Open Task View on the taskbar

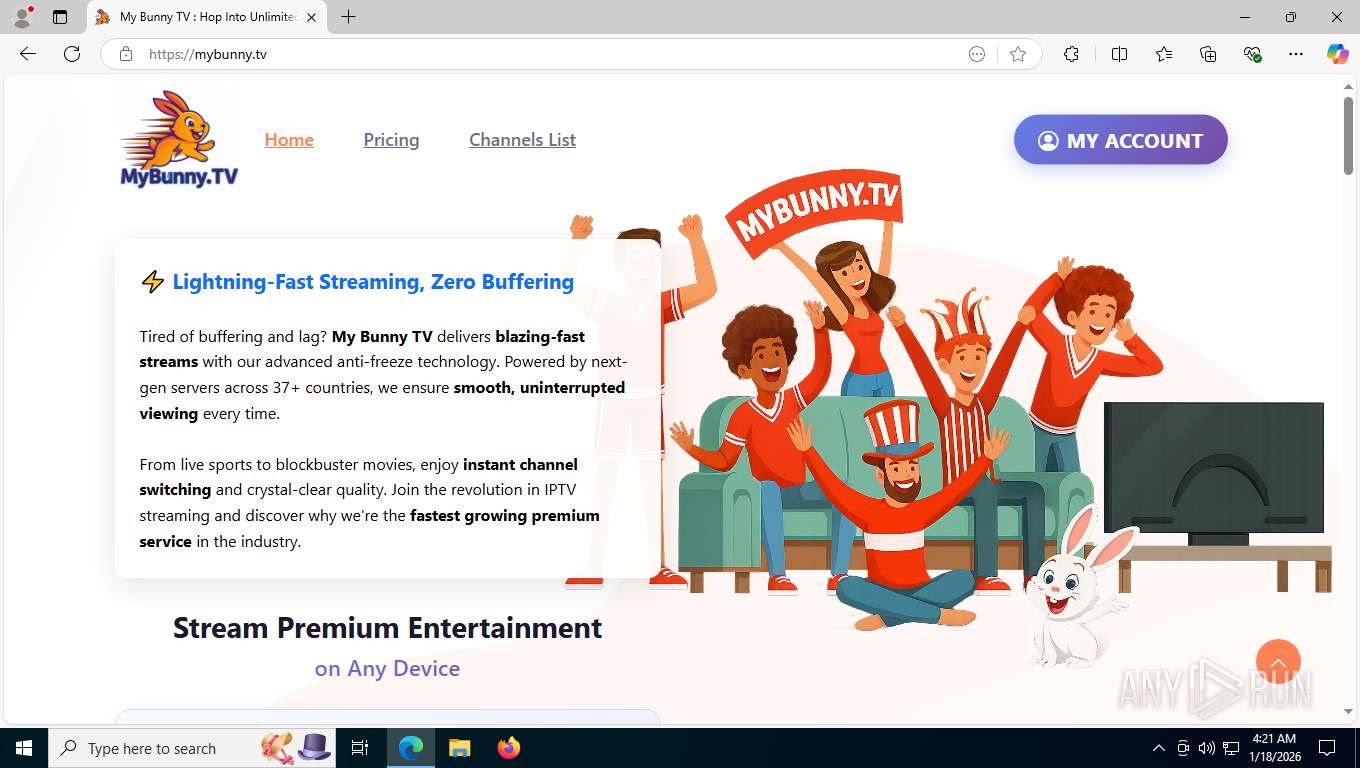[x=361, y=748]
